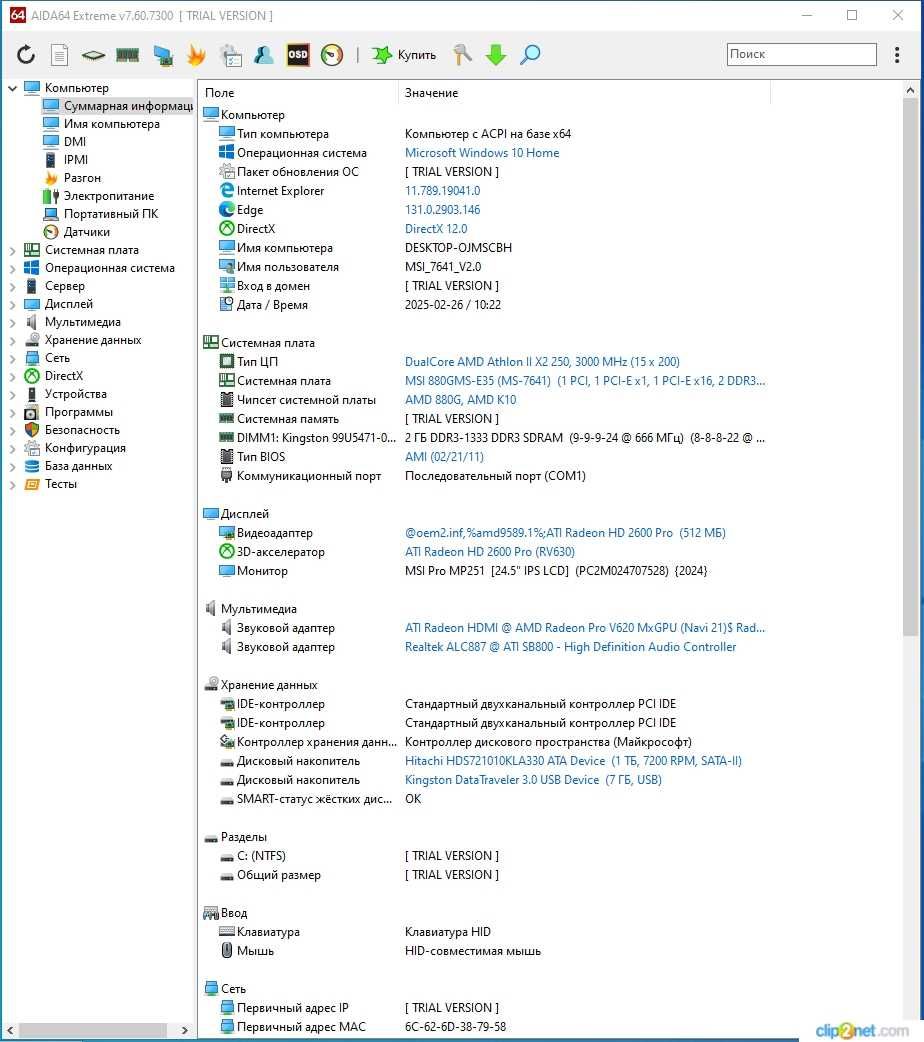Open AMD 880G, AMD K10 chipset link
Image resolution: width=924 pixels, height=1042 pixels.
461,399
